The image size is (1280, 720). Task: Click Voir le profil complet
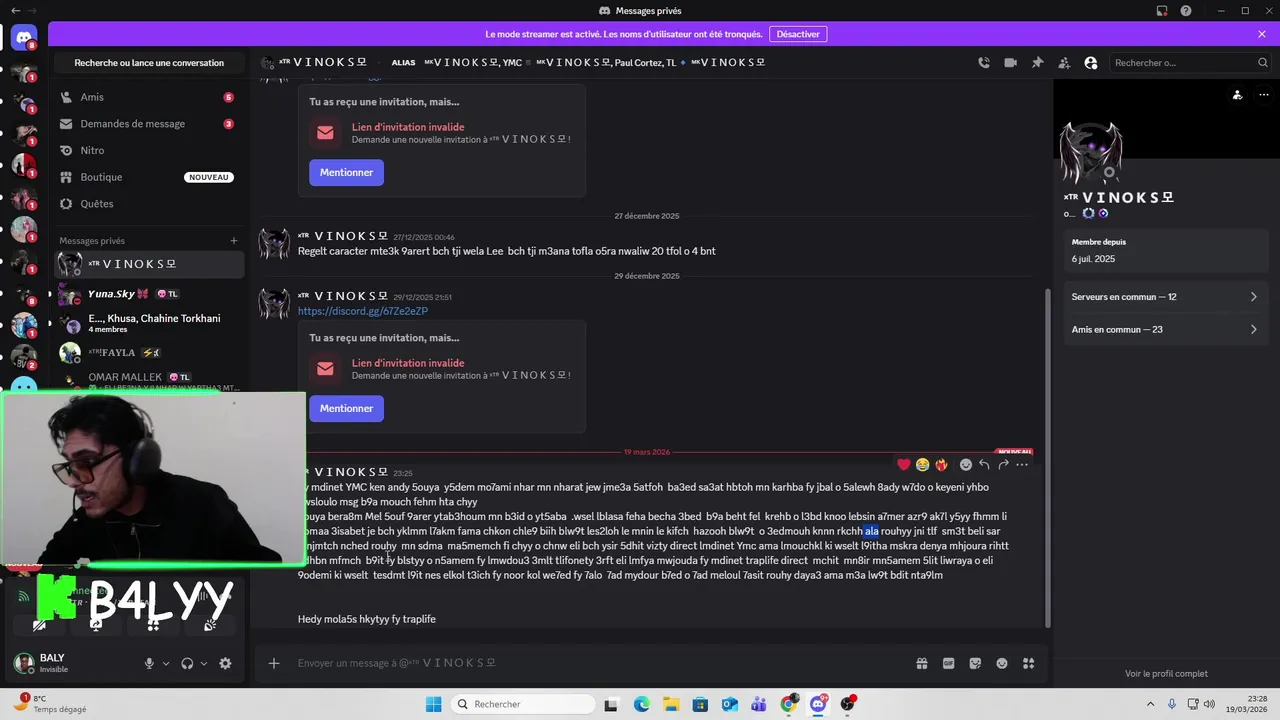pos(1166,674)
